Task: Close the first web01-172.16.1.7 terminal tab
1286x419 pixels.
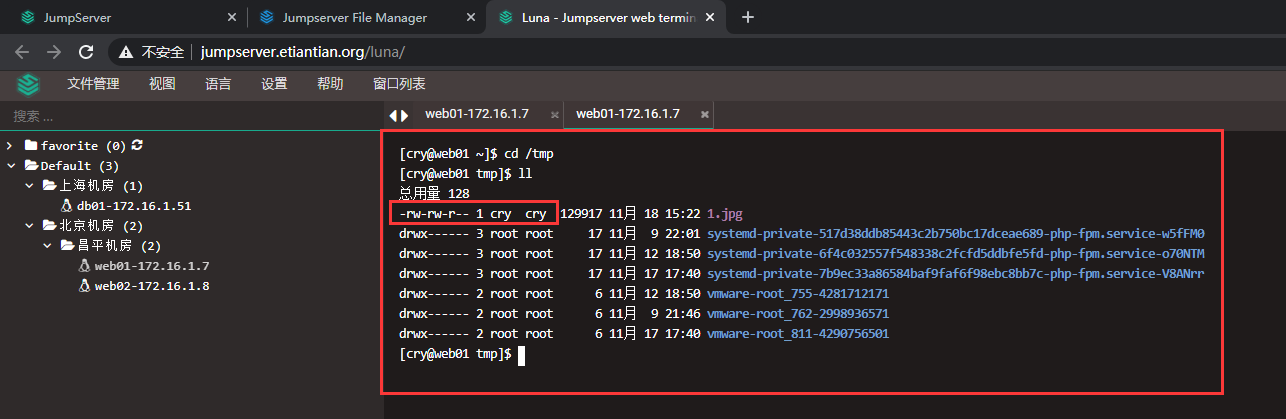Action: (555, 115)
